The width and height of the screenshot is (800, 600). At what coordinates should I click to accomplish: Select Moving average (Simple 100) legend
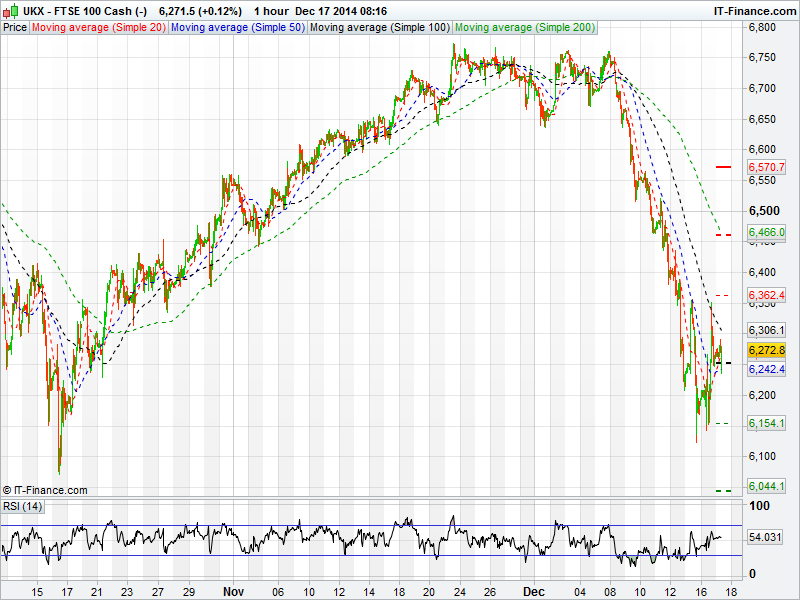[x=379, y=27]
